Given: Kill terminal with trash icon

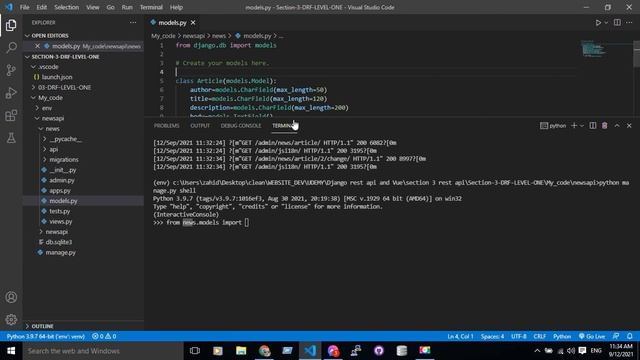Looking at the screenshot, I should click(604, 126).
